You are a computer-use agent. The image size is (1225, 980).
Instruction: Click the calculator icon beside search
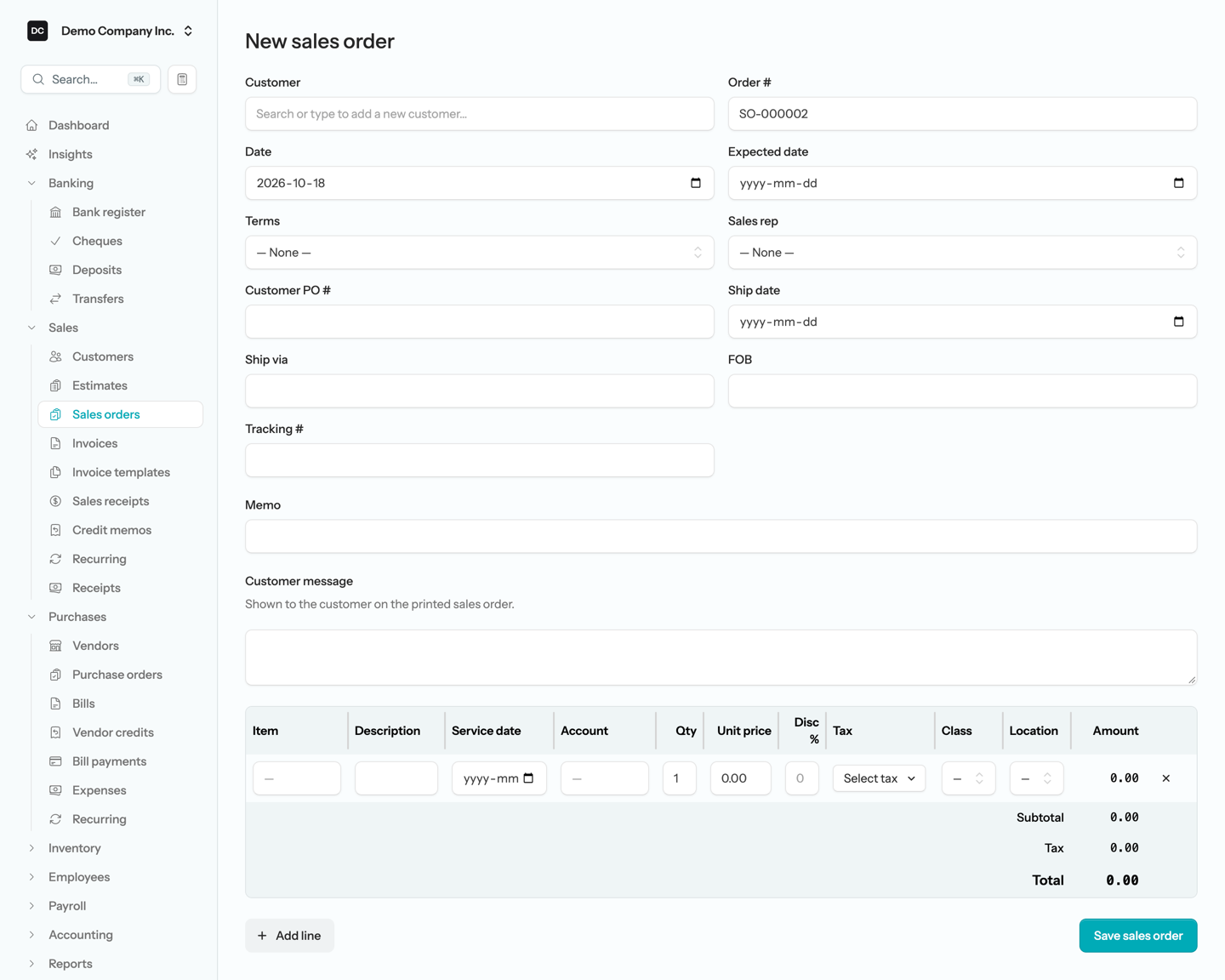[x=182, y=79]
